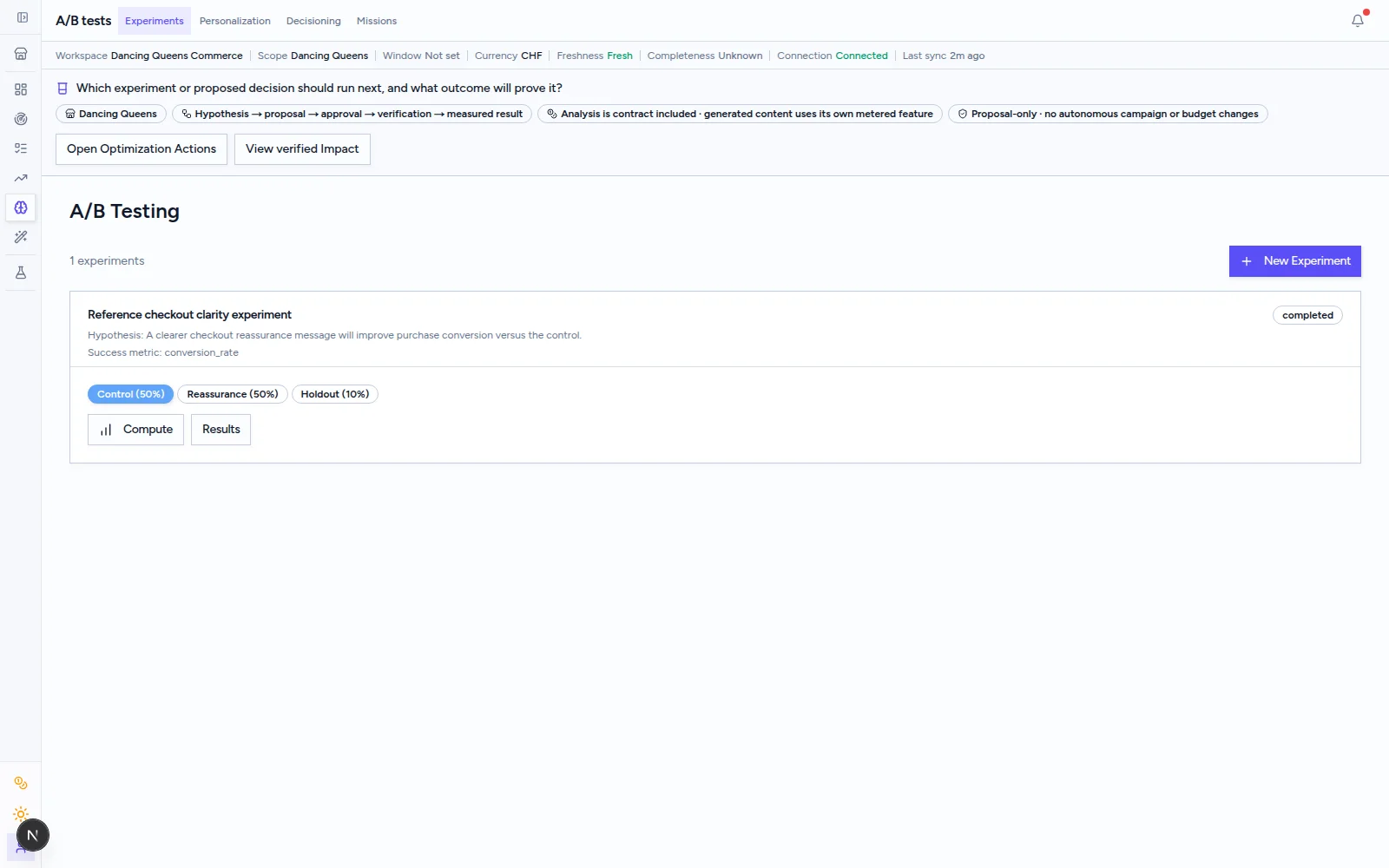
Task: Switch to the Decisioning tab
Action: tap(313, 21)
